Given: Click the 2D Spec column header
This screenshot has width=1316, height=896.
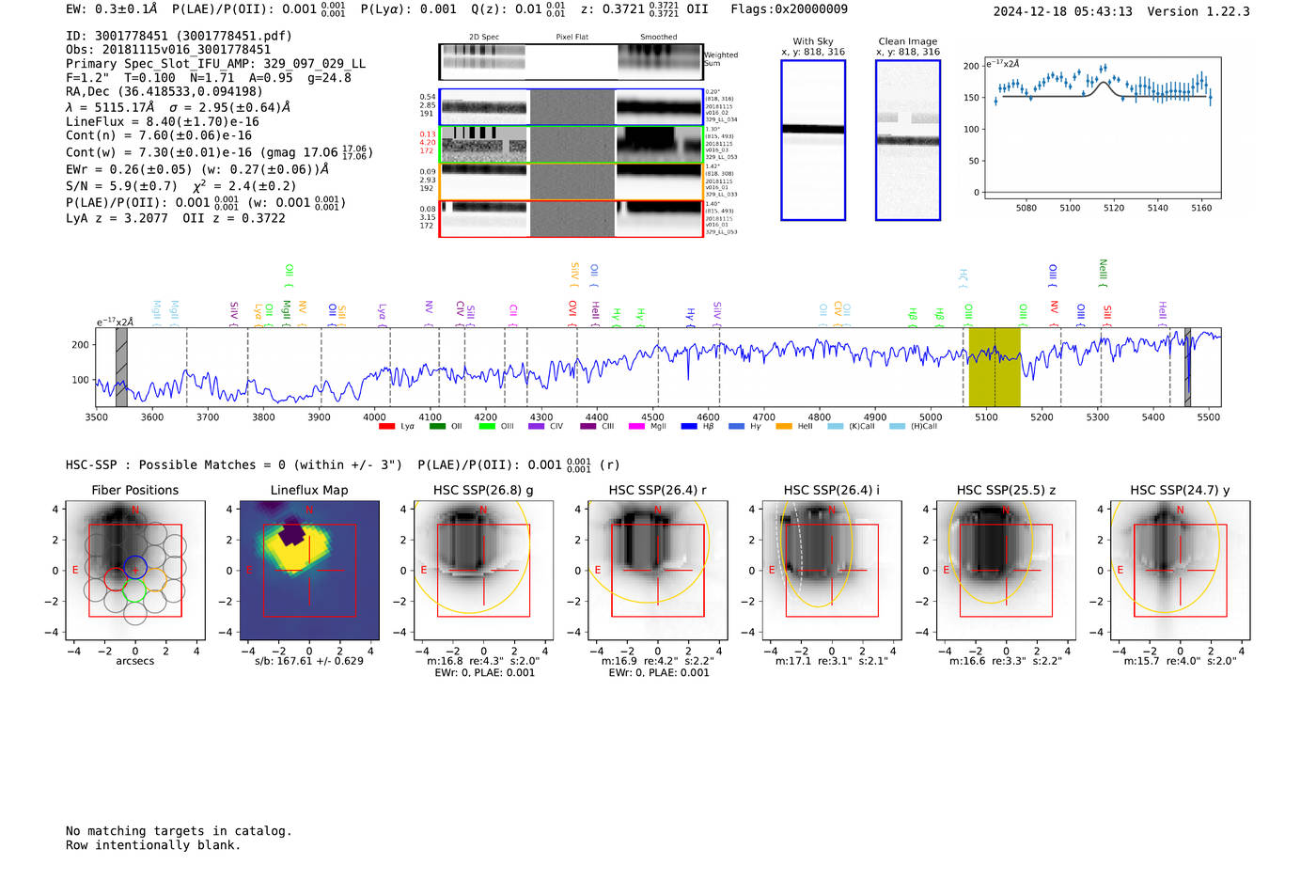Looking at the screenshot, I should (x=484, y=38).
